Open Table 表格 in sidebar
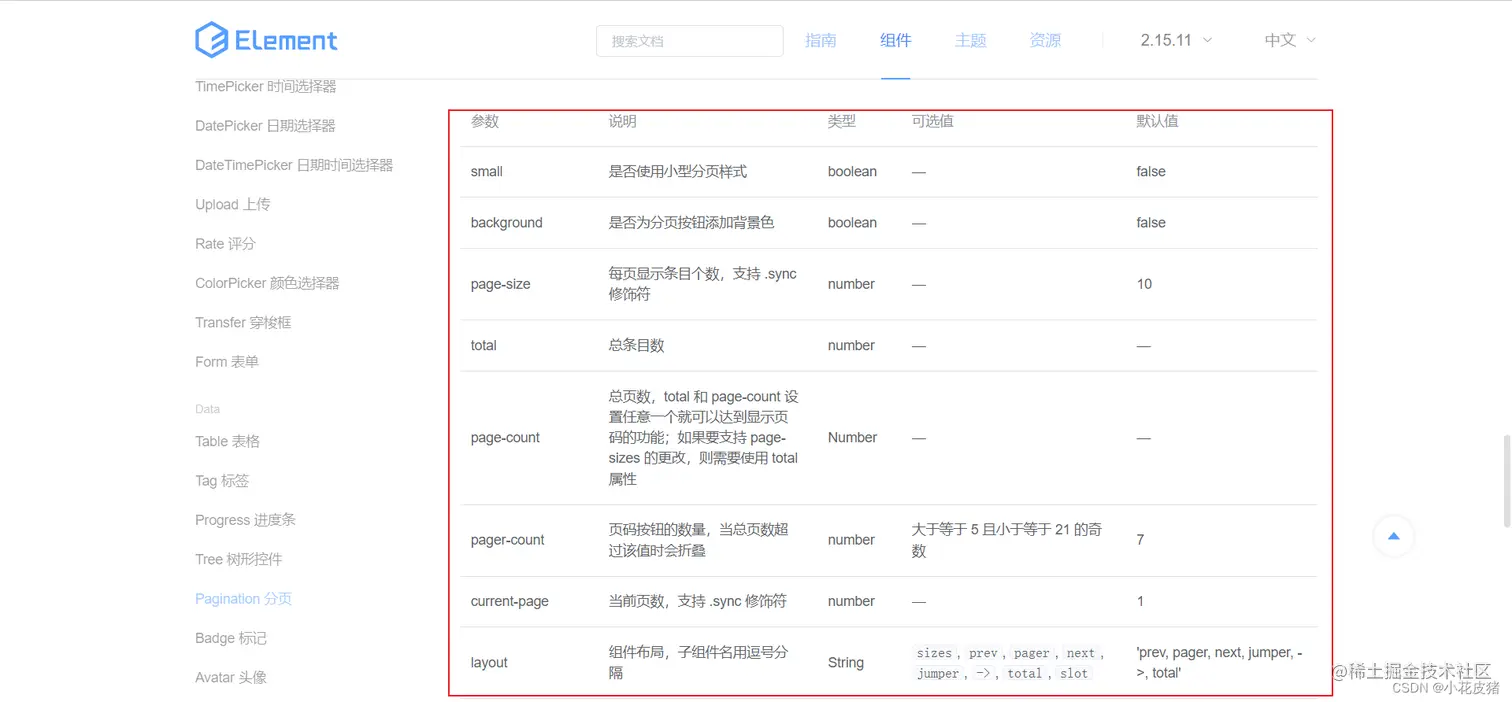This screenshot has height=702, width=1512. click(227, 441)
